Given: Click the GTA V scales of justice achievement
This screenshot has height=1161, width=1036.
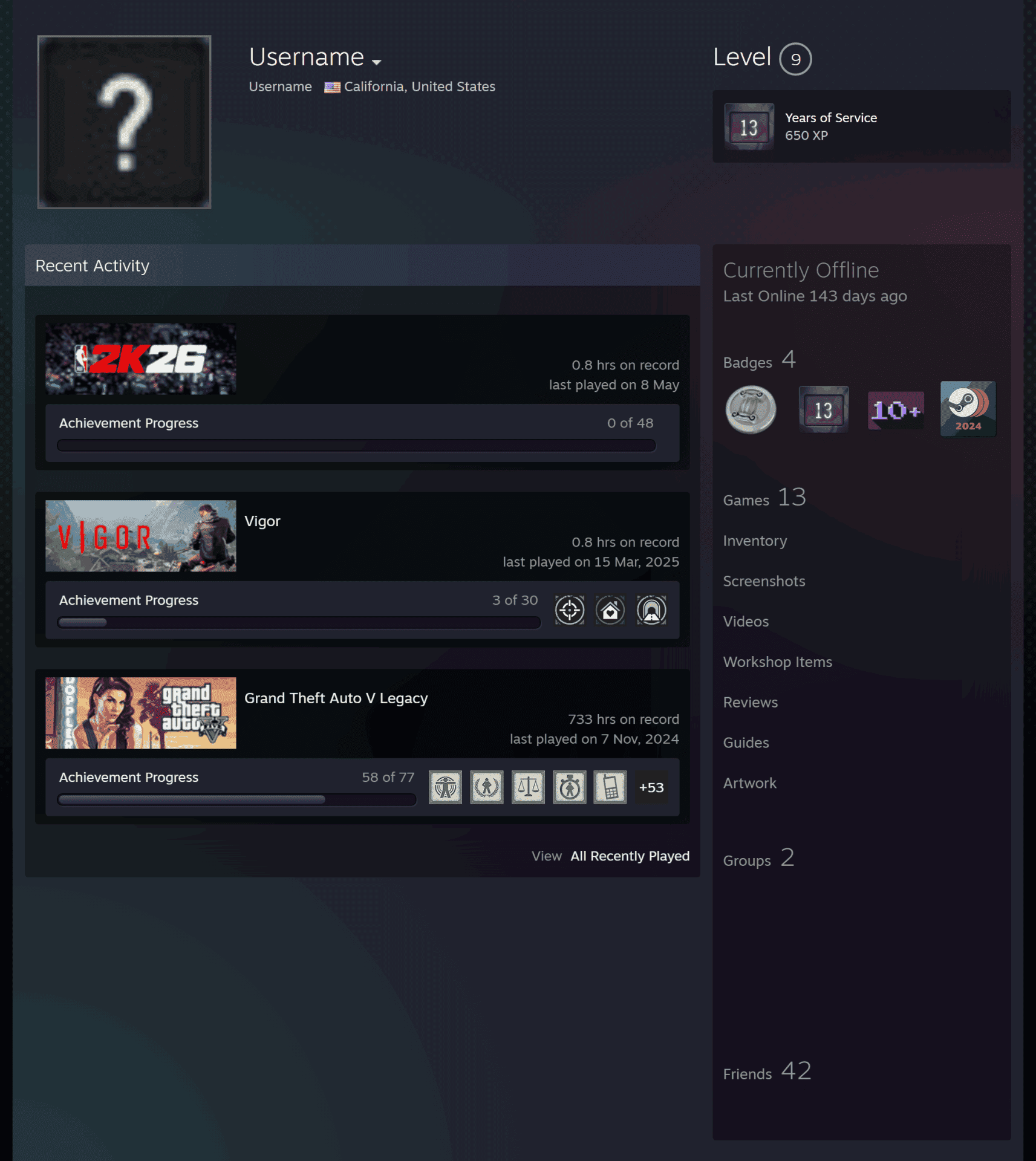Looking at the screenshot, I should click(x=528, y=787).
